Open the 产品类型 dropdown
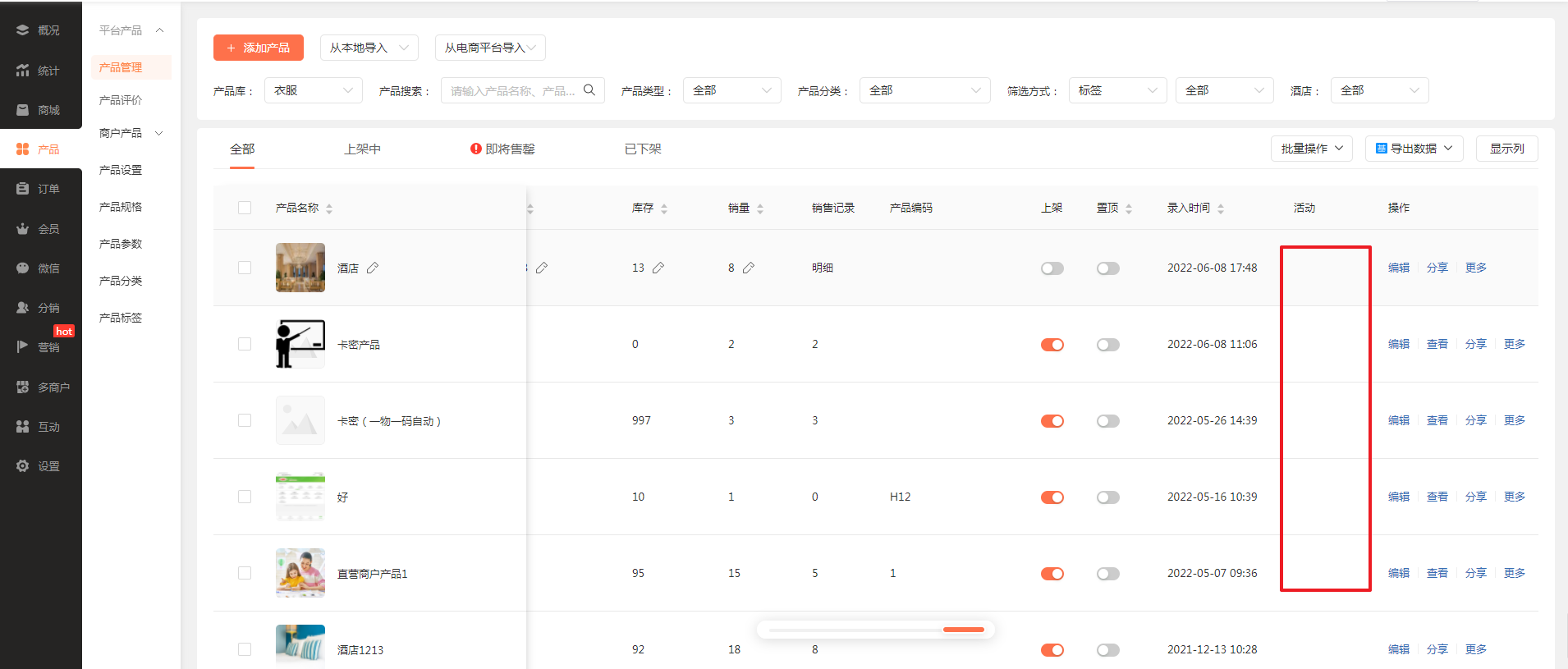 tap(732, 90)
